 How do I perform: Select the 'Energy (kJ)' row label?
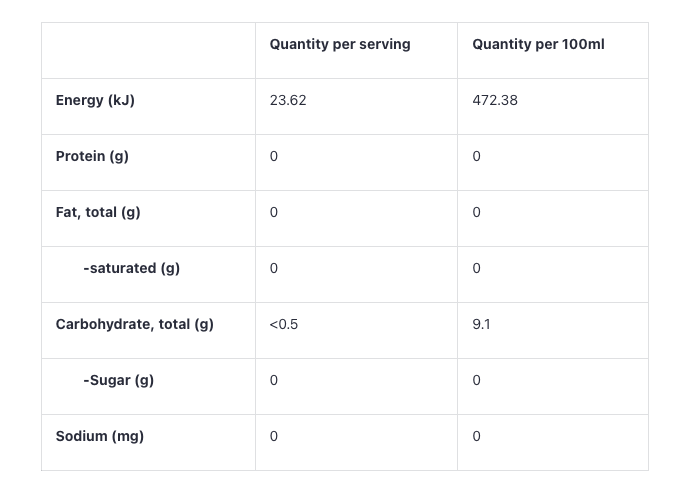95,101
